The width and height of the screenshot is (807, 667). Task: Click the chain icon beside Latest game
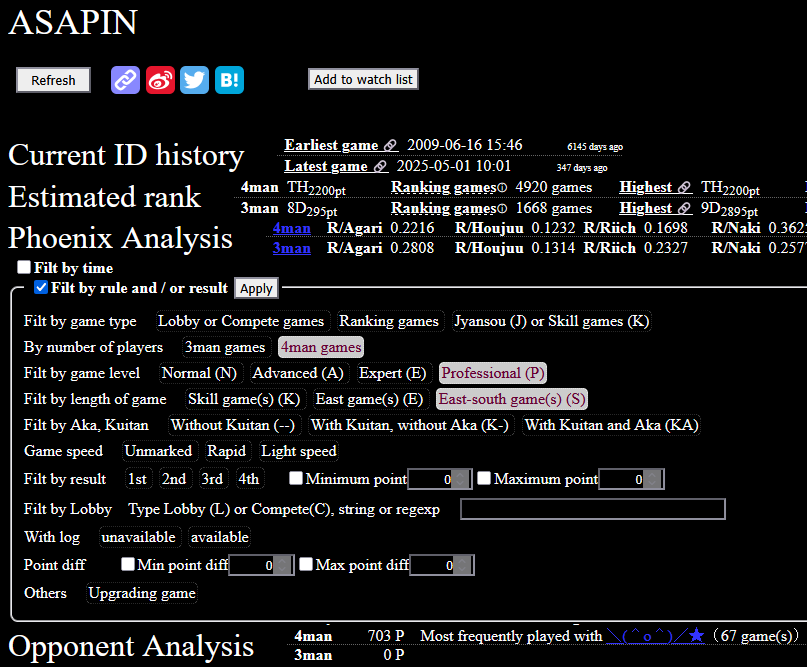(x=380, y=167)
